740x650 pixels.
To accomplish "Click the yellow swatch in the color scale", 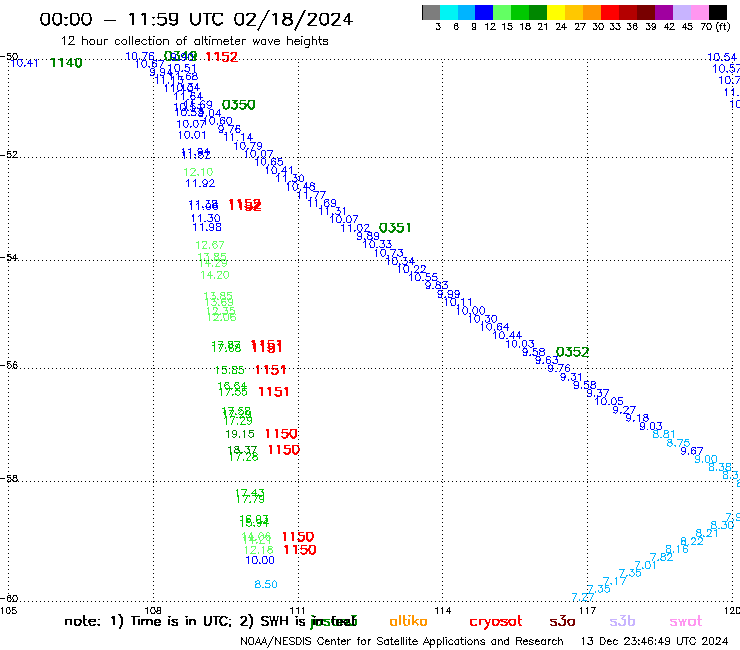I will click(556, 12).
